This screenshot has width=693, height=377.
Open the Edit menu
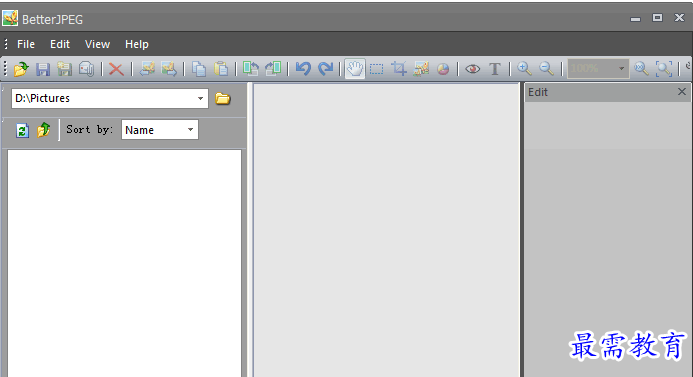click(60, 44)
